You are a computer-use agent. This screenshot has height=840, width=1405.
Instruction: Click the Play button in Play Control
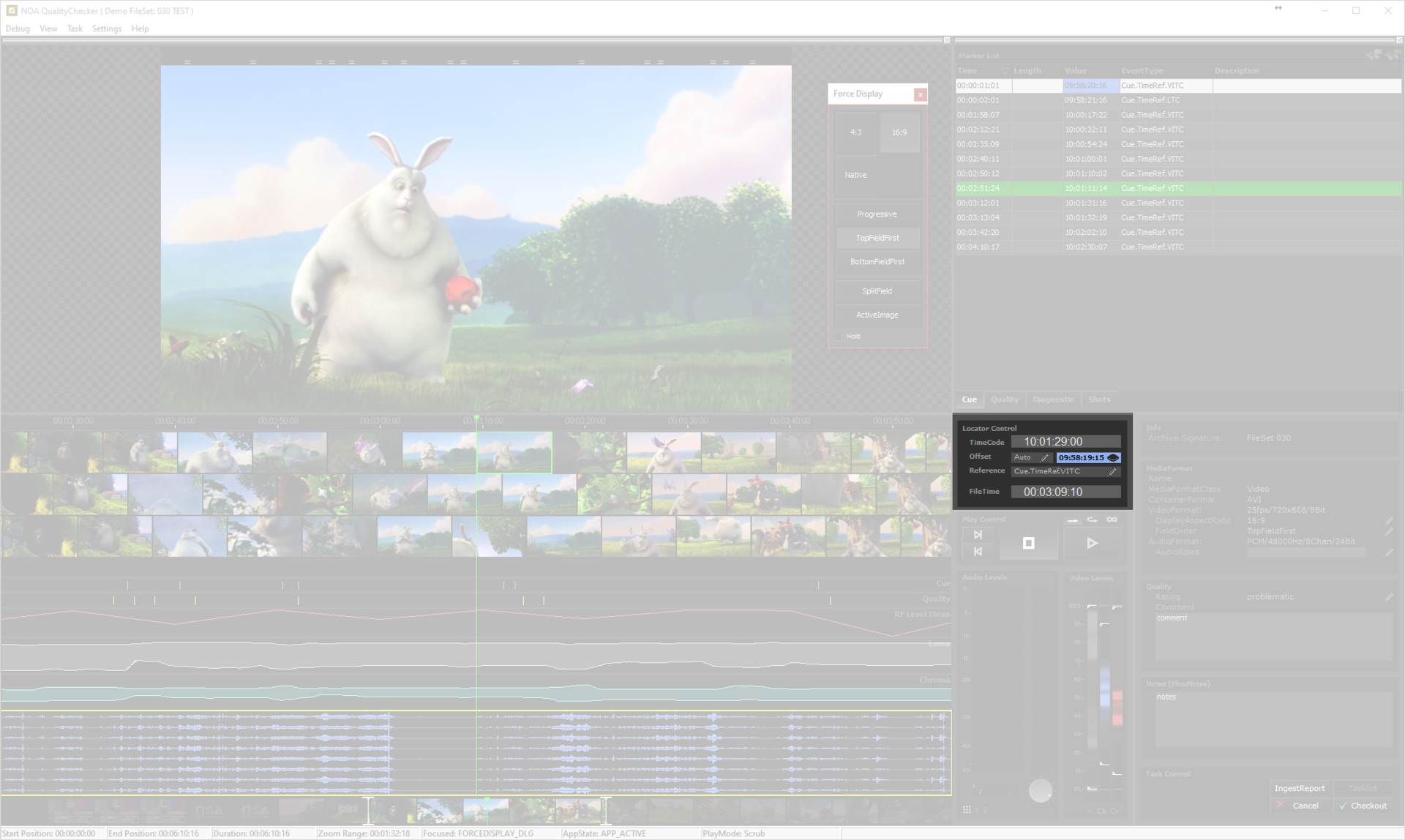1092,543
